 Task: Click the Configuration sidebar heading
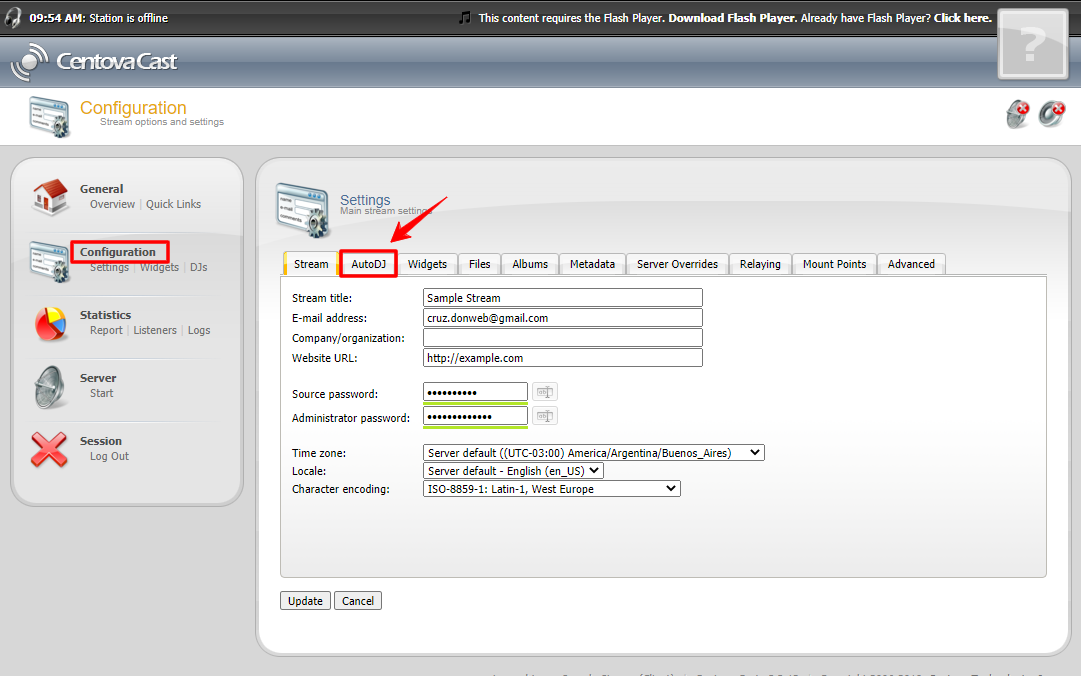[118, 252]
